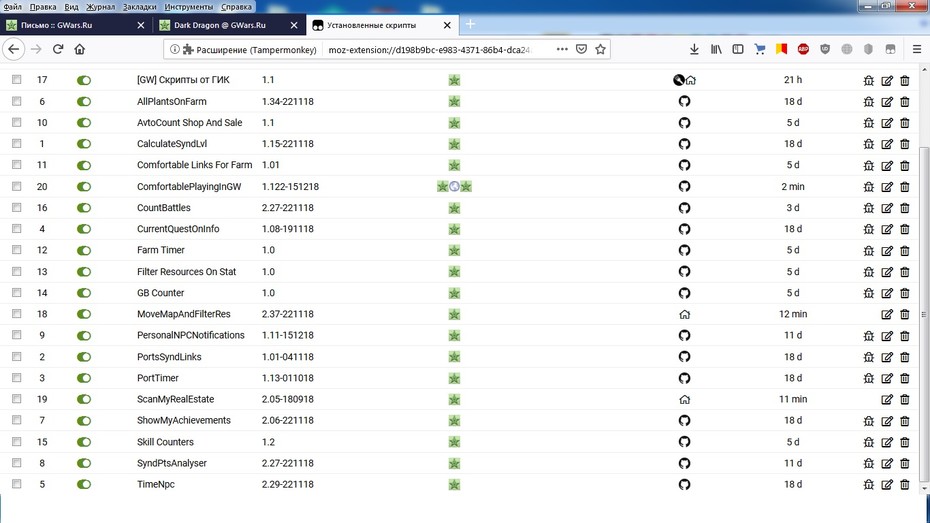Screen dimensions: 930x523
Task: Open the Закладки menu
Action: point(139,7)
